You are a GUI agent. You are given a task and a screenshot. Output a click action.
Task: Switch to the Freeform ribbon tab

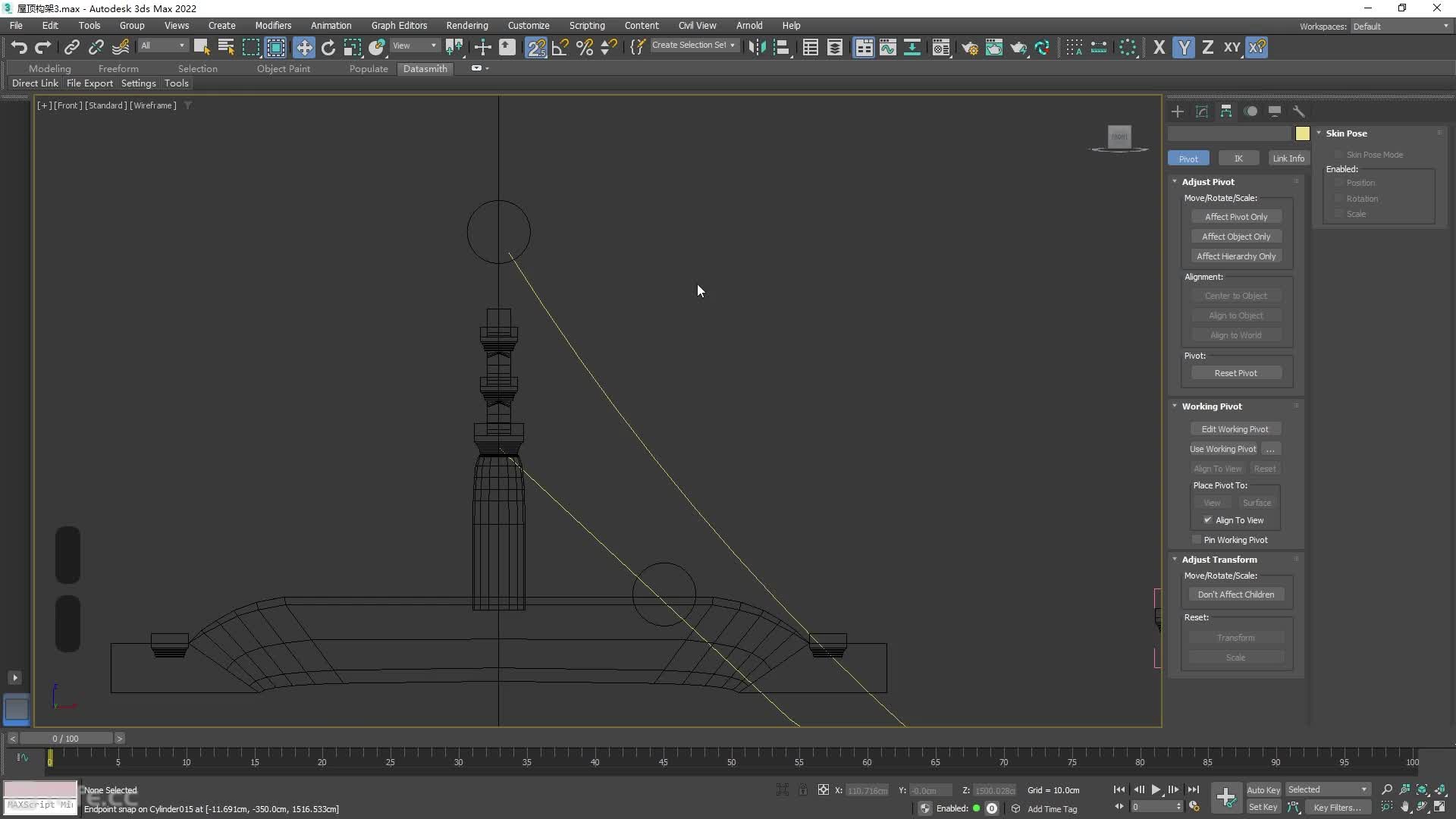tap(118, 68)
